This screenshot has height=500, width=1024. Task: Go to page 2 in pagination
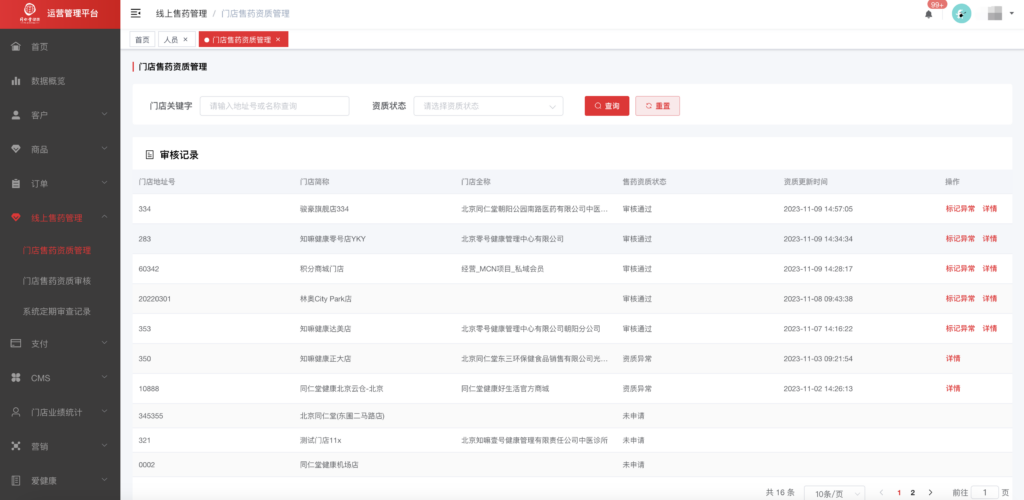click(912, 493)
